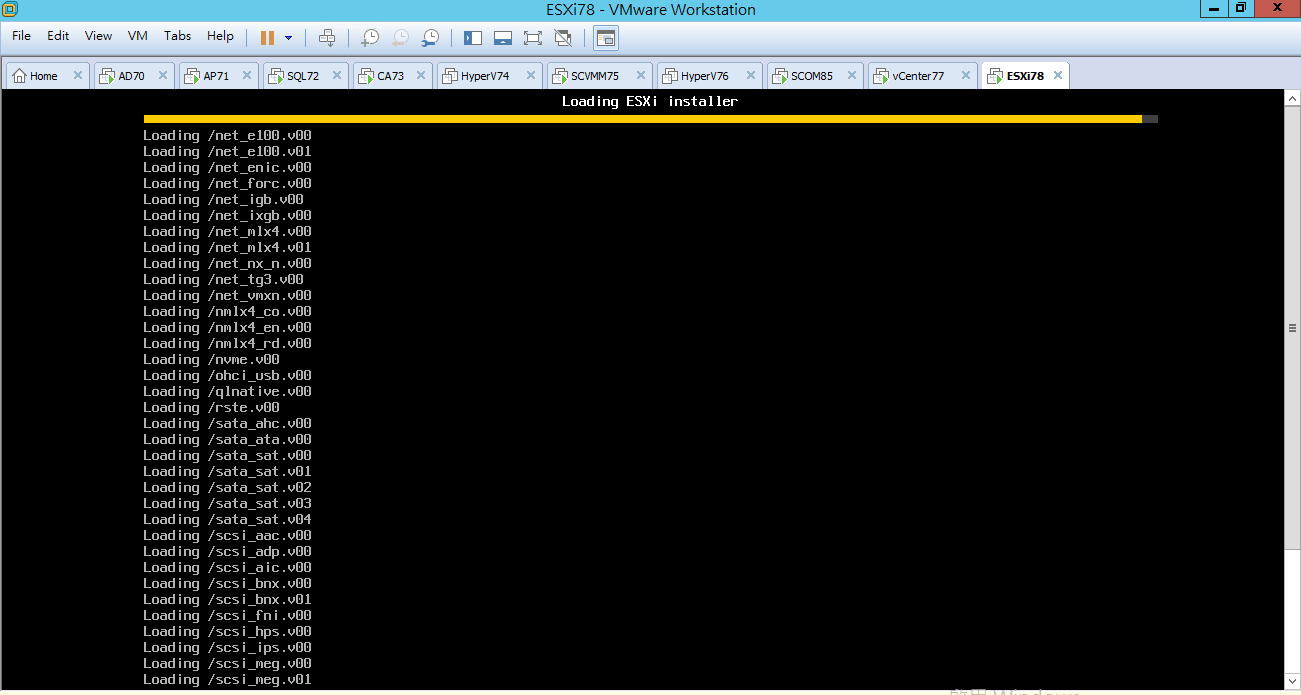Click the VMware Workstation title bar icon
The image size is (1301, 695).
[x=9, y=9]
